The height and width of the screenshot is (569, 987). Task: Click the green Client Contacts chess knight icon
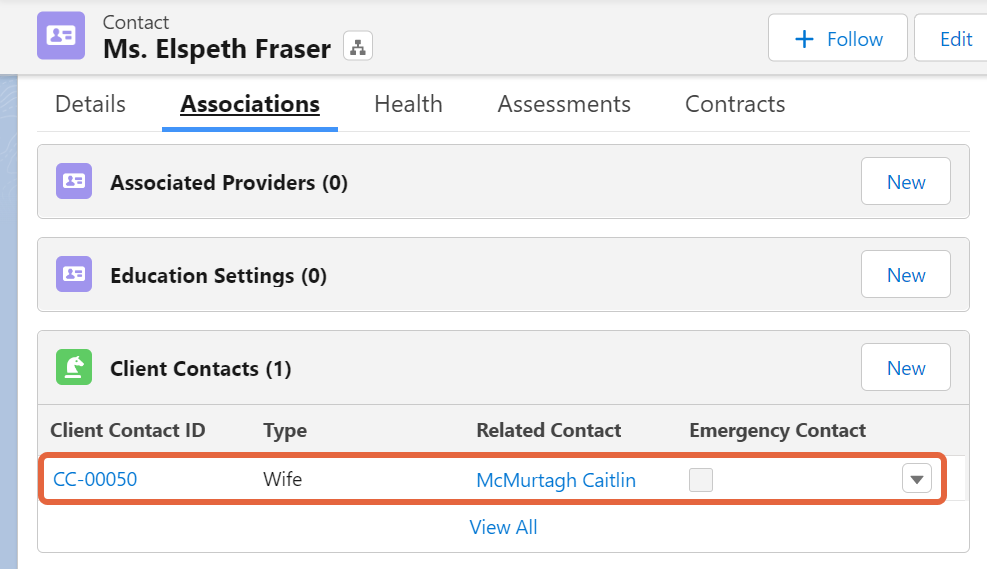(74, 367)
